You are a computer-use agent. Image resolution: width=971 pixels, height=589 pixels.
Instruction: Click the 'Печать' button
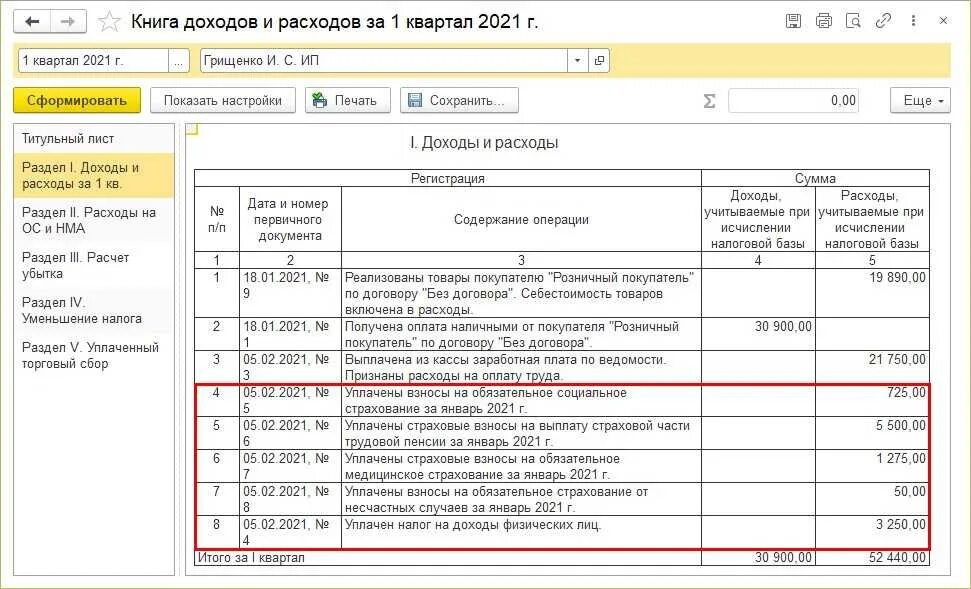[x=347, y=100]
